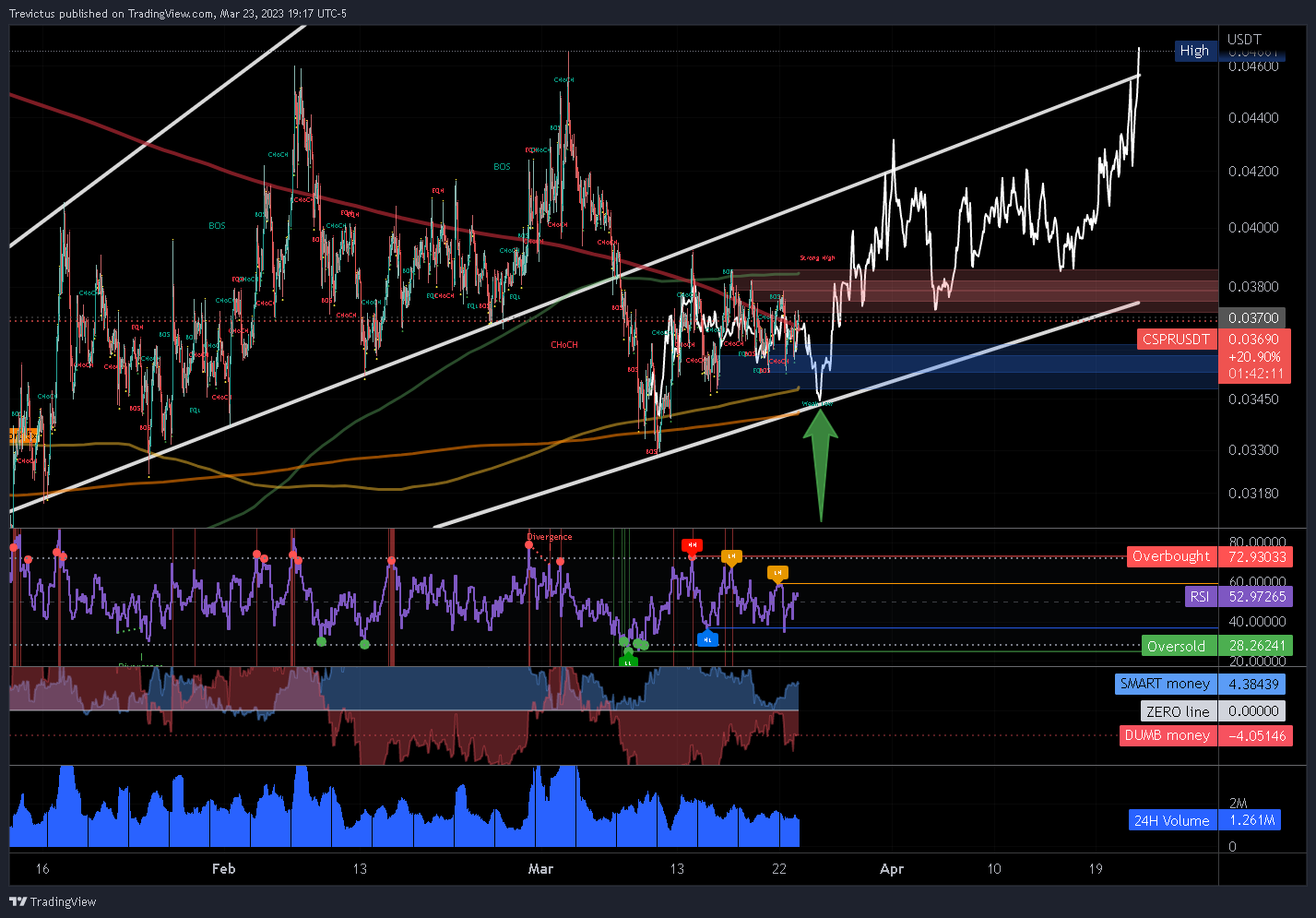Click the 0.03700 crosshair price tag
The image size is (1316, 918).
(1254, 317)
